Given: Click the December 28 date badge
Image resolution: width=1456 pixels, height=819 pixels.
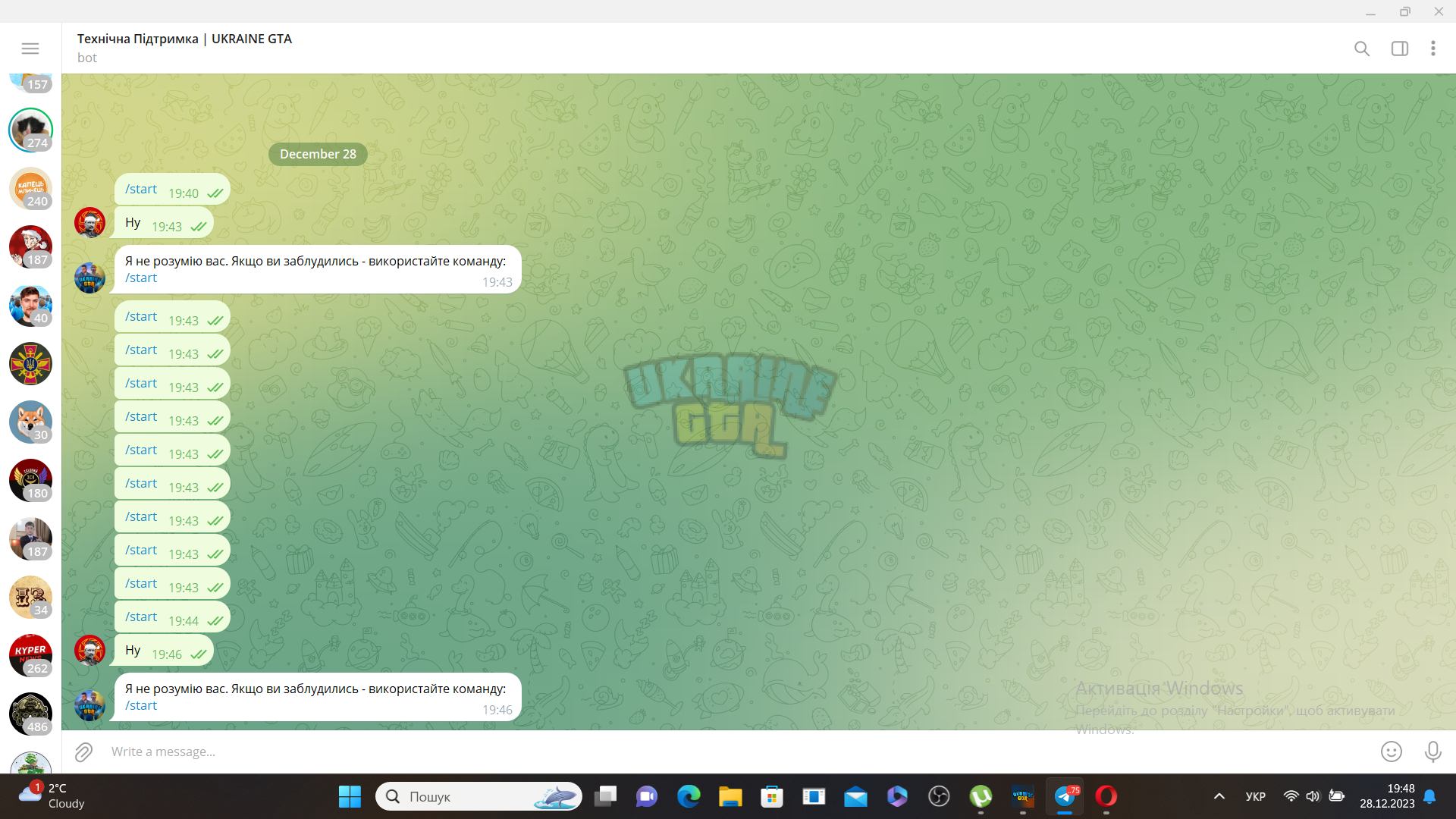Looking at the screenshot, I should click(x=318, y=154).
